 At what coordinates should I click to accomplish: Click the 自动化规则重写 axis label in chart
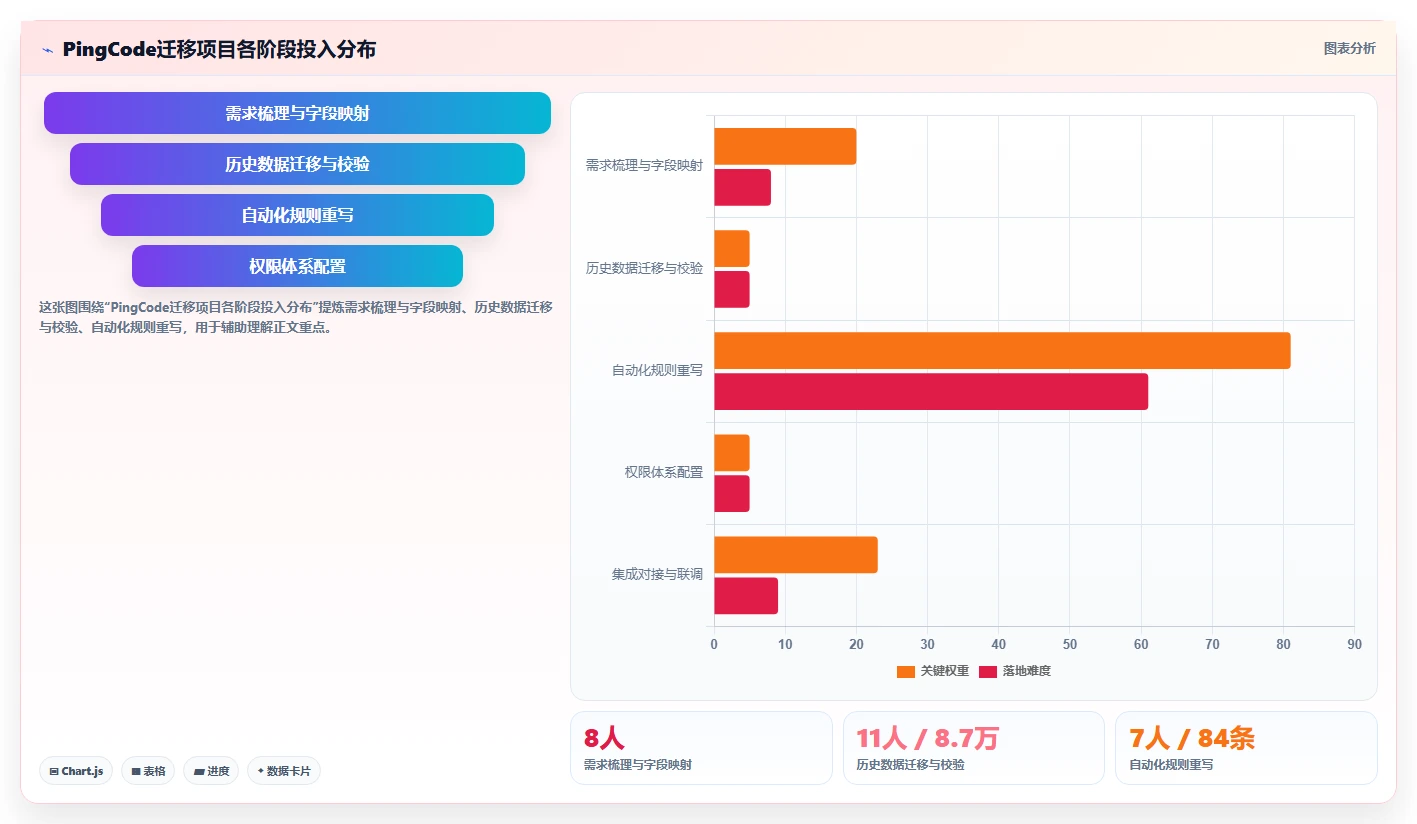click(657, 370)
